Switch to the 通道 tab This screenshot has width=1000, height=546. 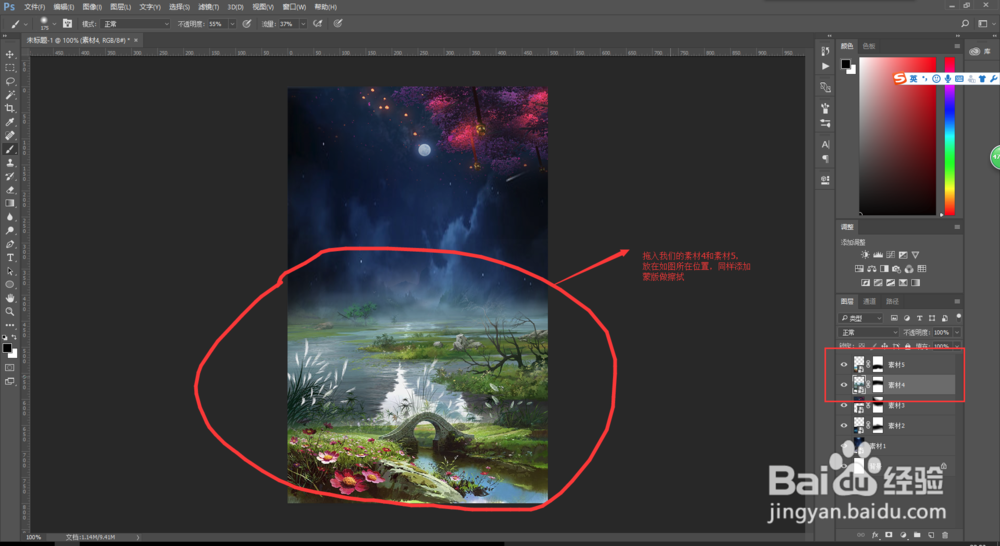(x=869, y=301)
